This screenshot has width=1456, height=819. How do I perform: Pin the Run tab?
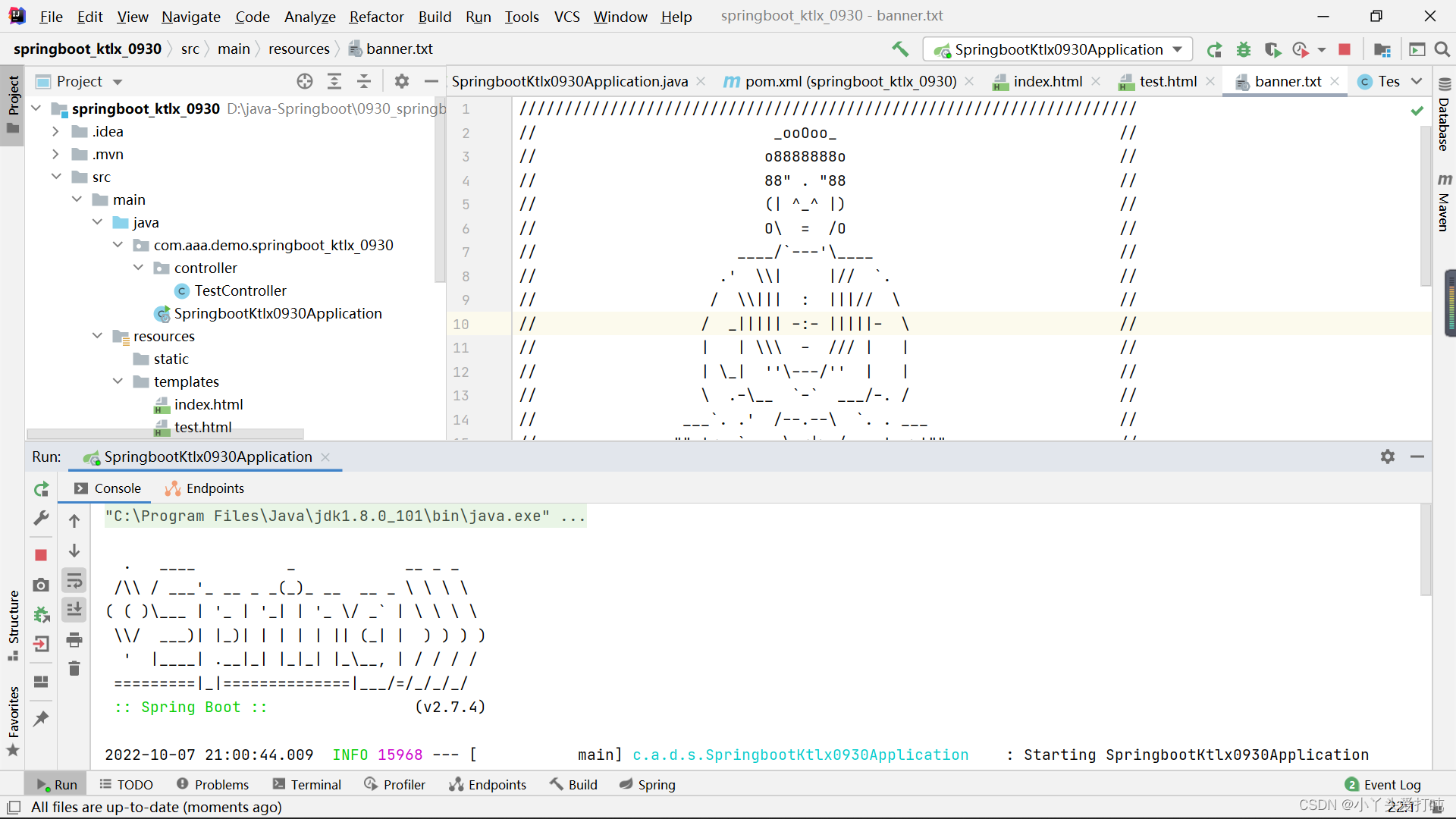pos(41,718)
